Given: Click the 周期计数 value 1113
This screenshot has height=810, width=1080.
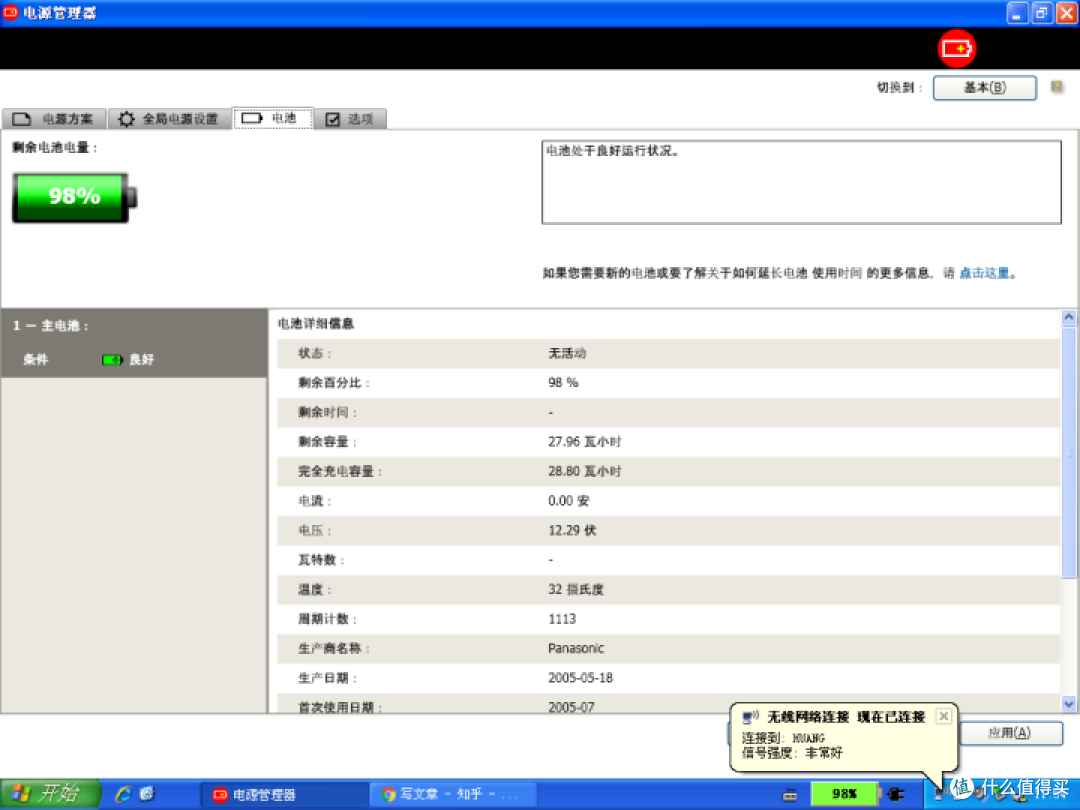Looking at the screenshot, I should [562, 619].
